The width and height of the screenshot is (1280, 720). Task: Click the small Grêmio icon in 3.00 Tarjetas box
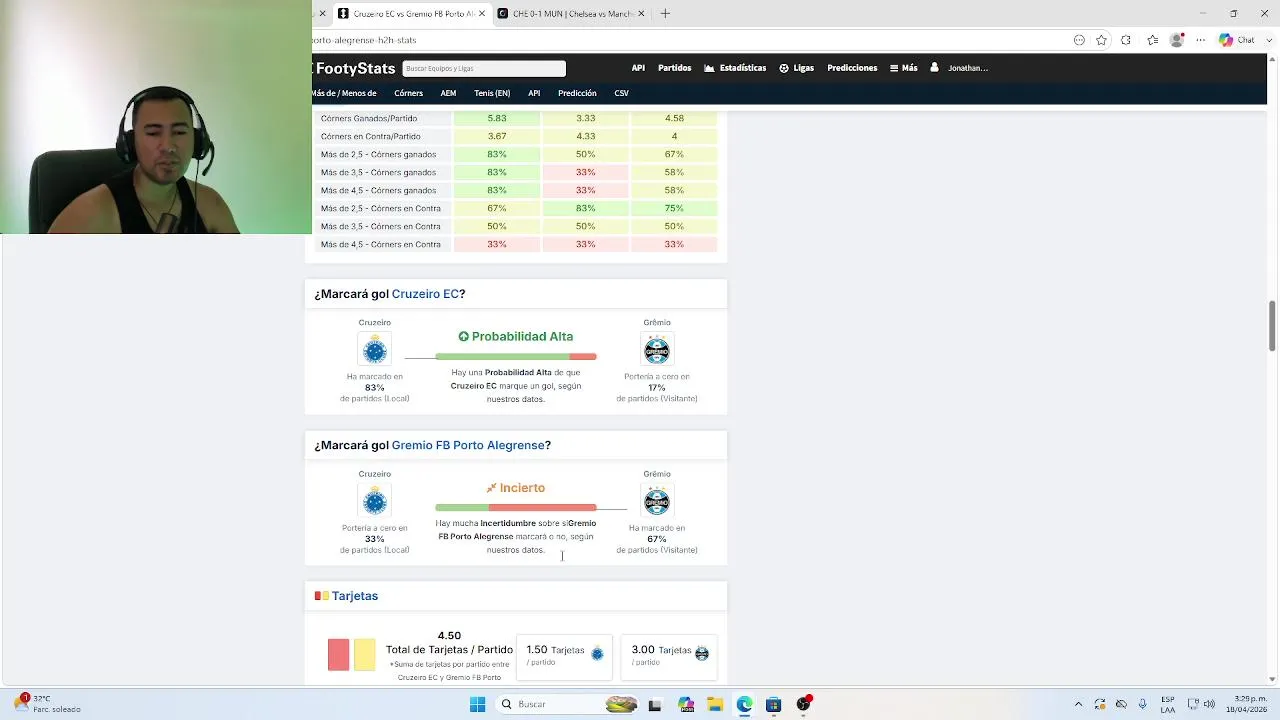click(x=702, y=653)
